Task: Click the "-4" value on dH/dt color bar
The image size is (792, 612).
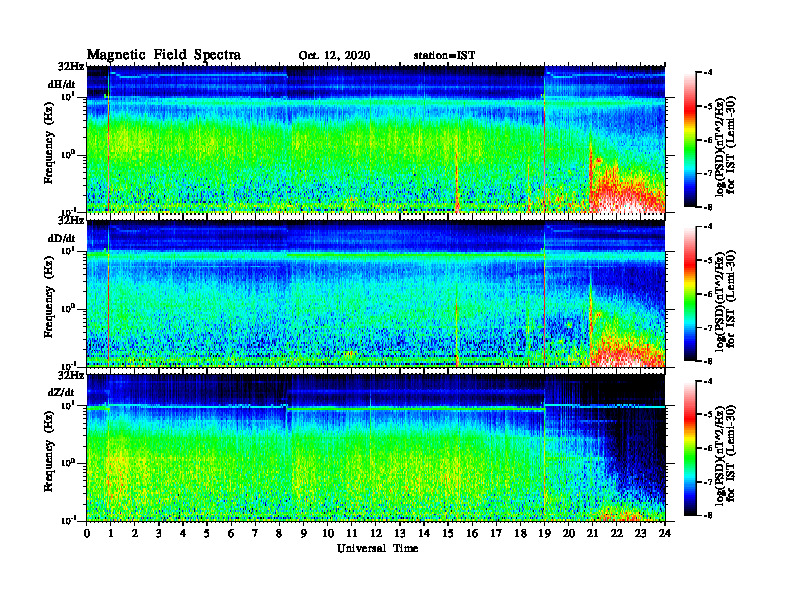Action: point(708,73)
